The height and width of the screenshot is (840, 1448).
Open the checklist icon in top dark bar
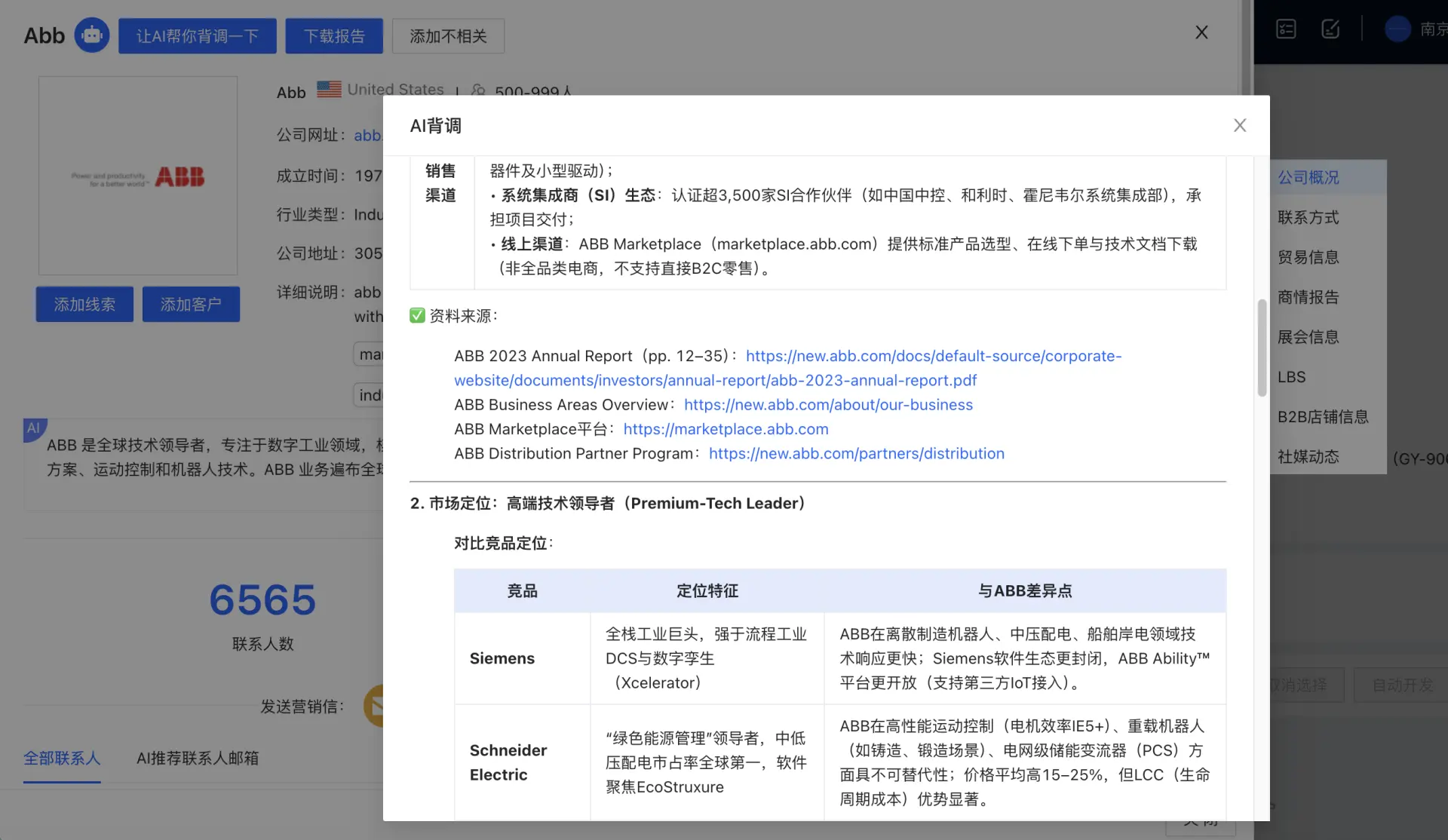(x=1286, y=29)
